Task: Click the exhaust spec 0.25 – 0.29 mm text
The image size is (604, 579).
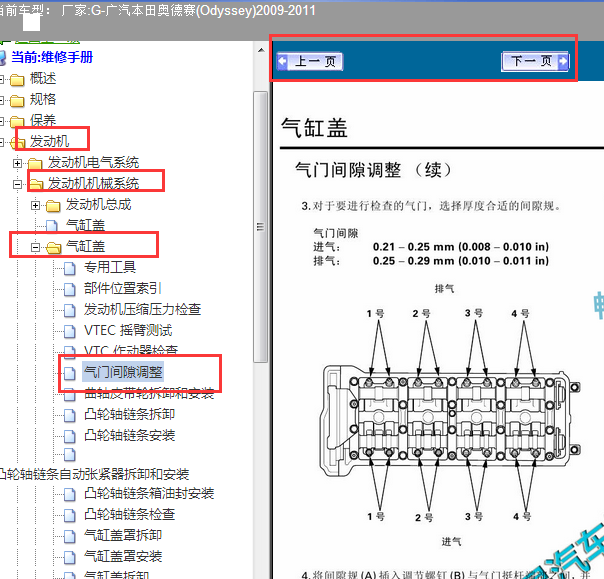Action: pos(461,261)
